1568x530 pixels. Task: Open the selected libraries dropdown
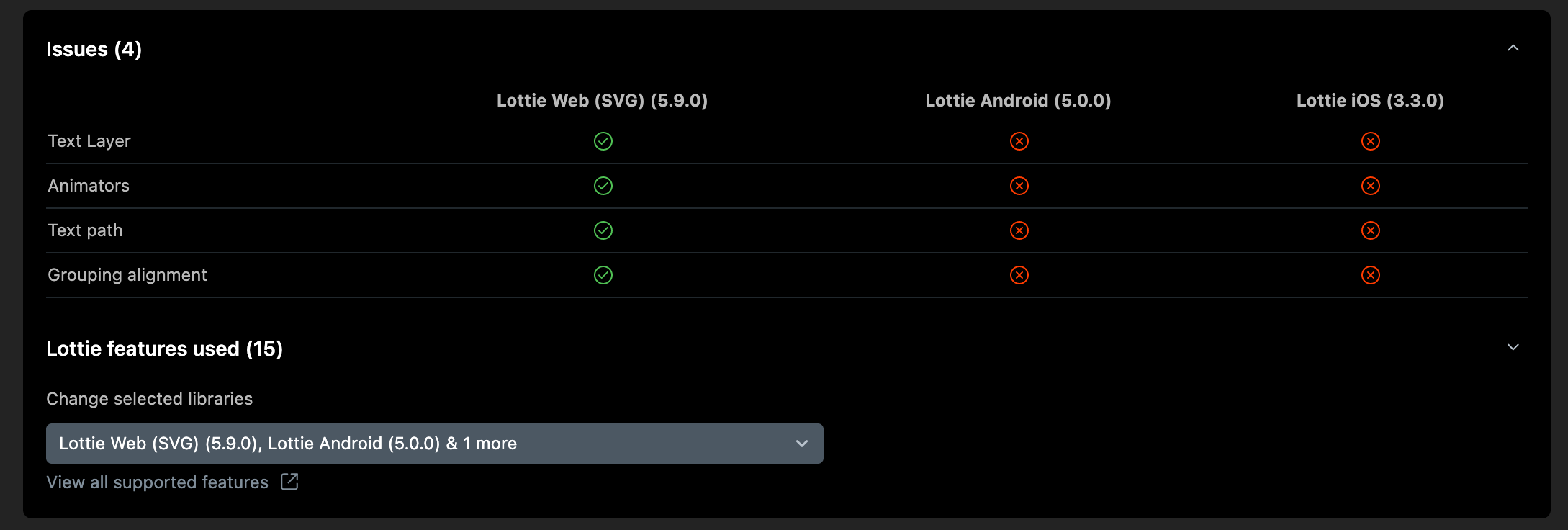434,444
